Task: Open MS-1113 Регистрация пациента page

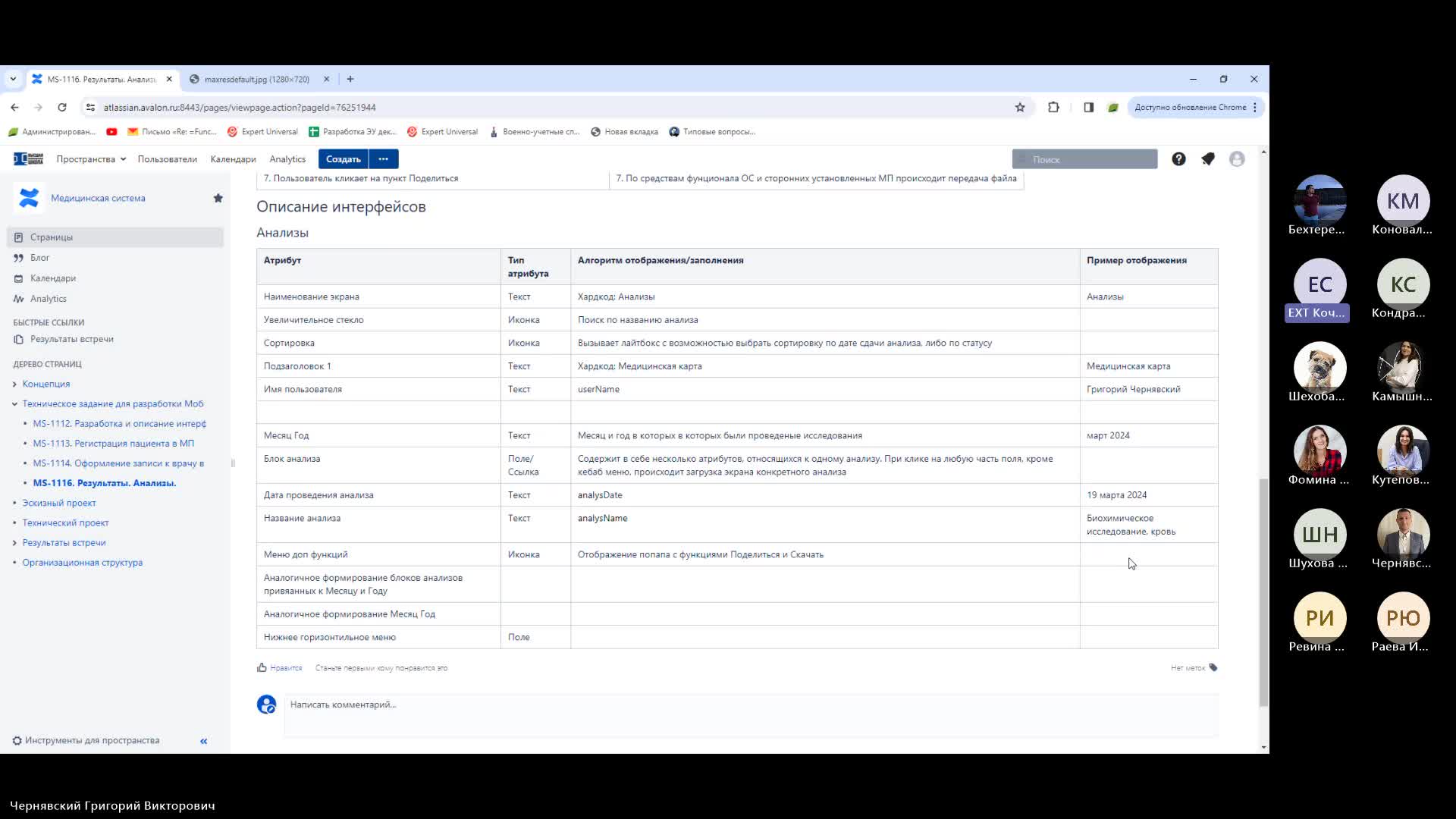Action: [113, 443]
